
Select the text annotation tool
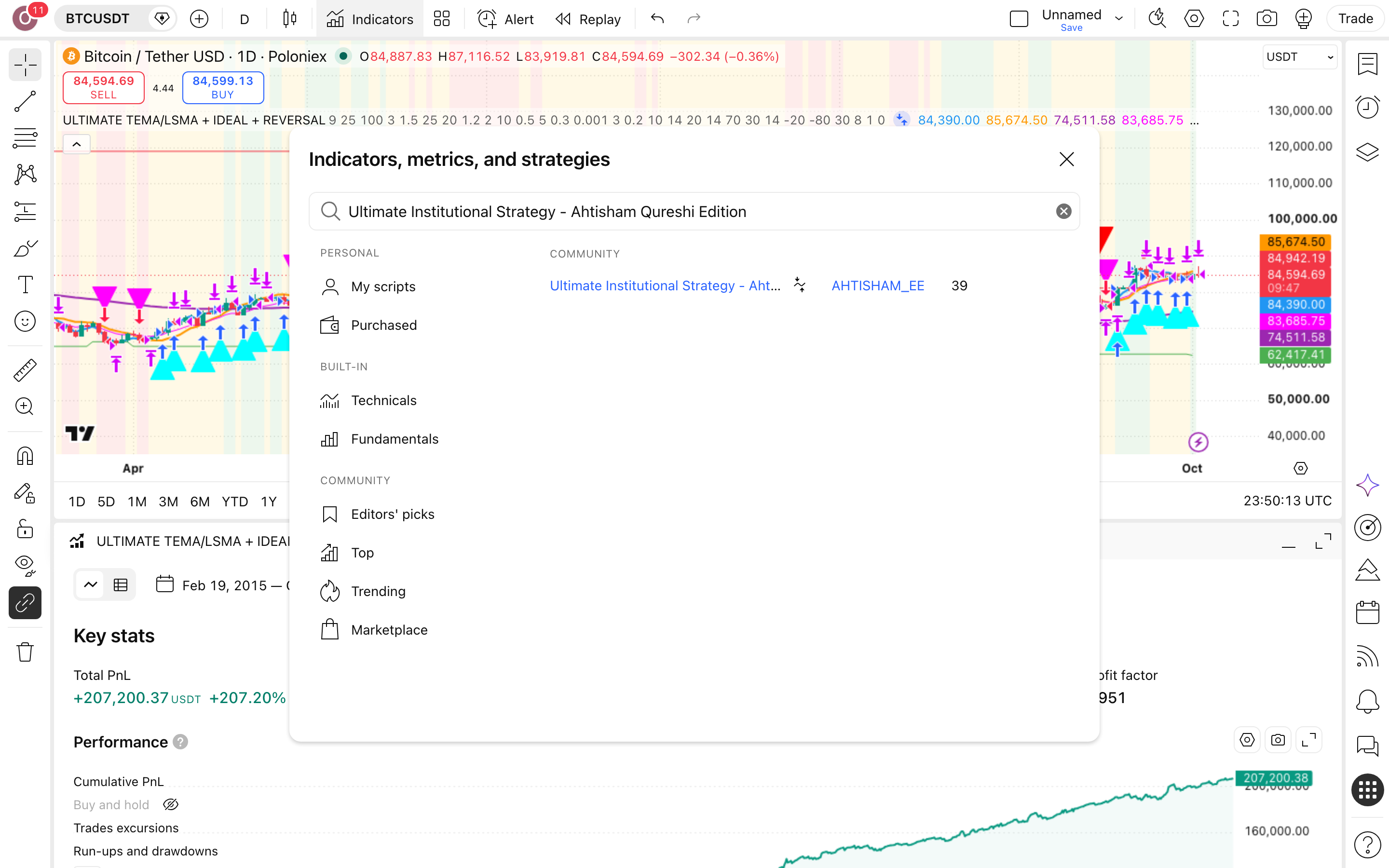pyautogui.click(x=25, y=285)
